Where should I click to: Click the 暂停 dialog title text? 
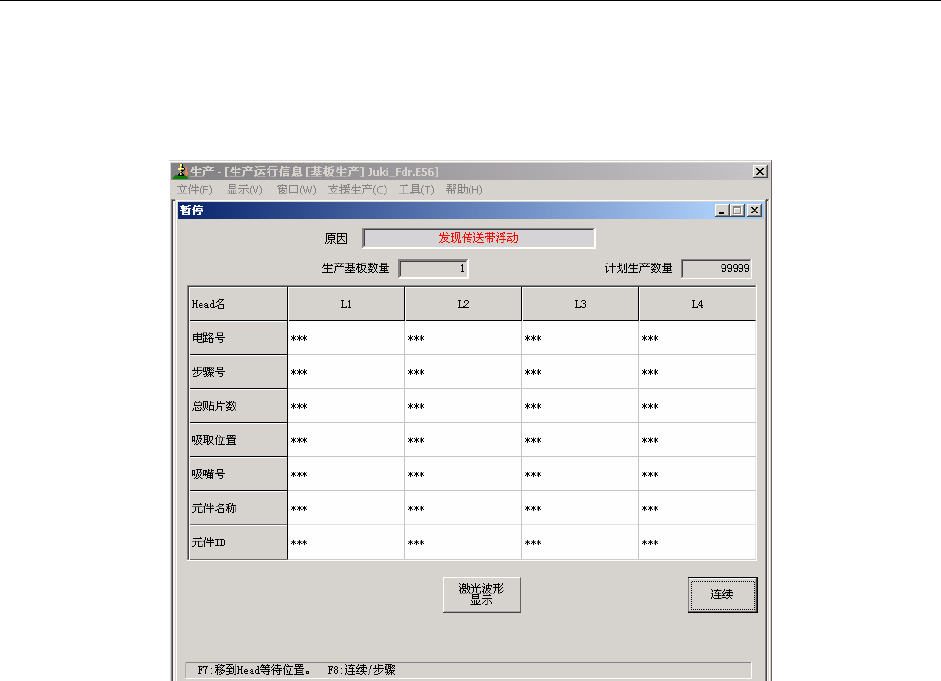191,211
